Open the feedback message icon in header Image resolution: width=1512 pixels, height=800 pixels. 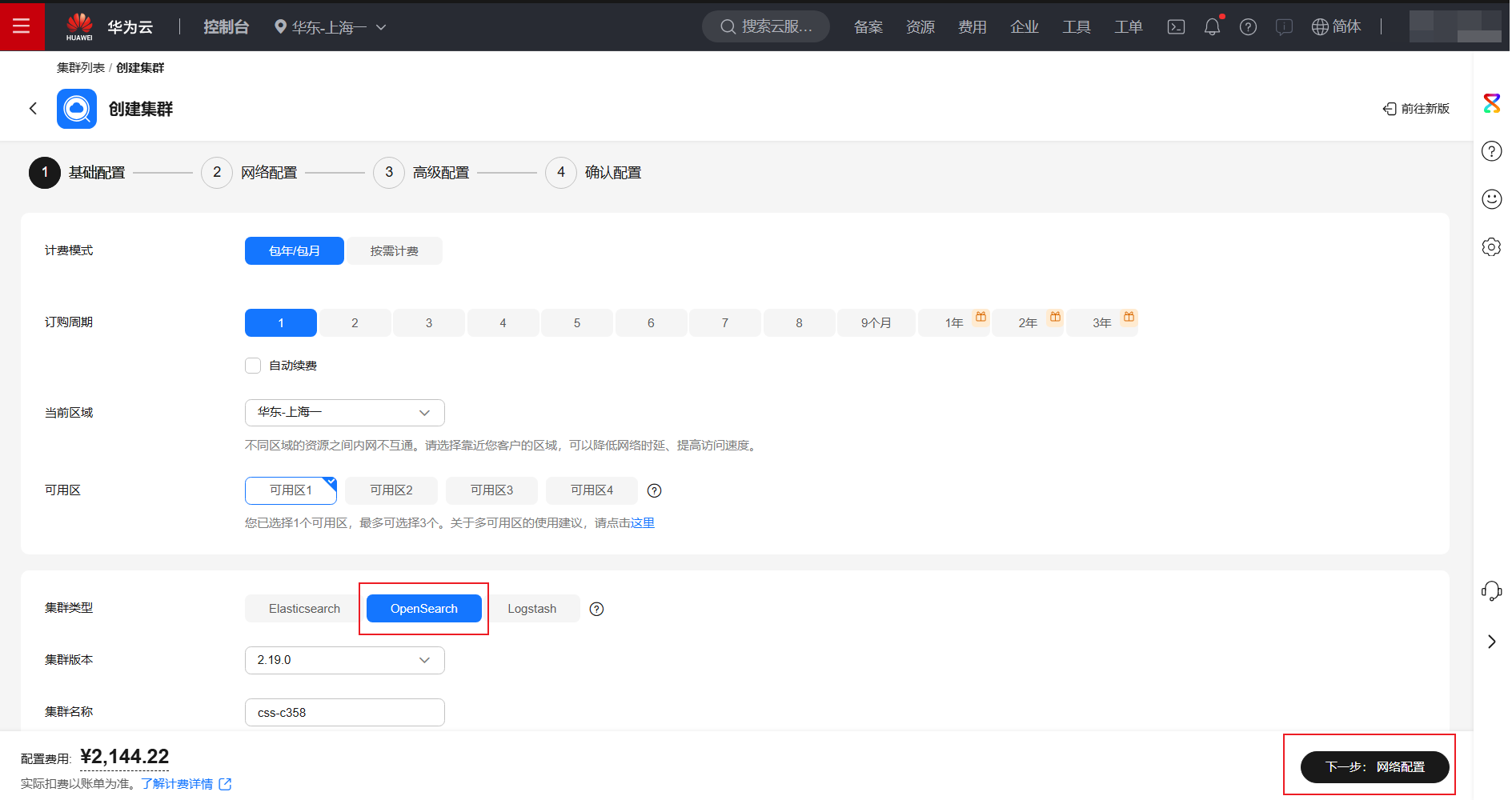tap(1284, 26)
